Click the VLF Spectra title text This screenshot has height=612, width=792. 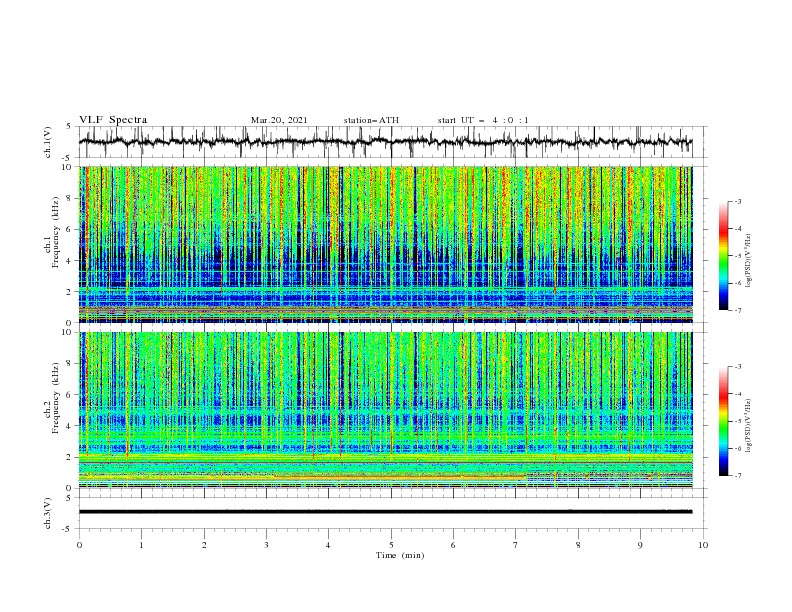[x=113, y=120]
